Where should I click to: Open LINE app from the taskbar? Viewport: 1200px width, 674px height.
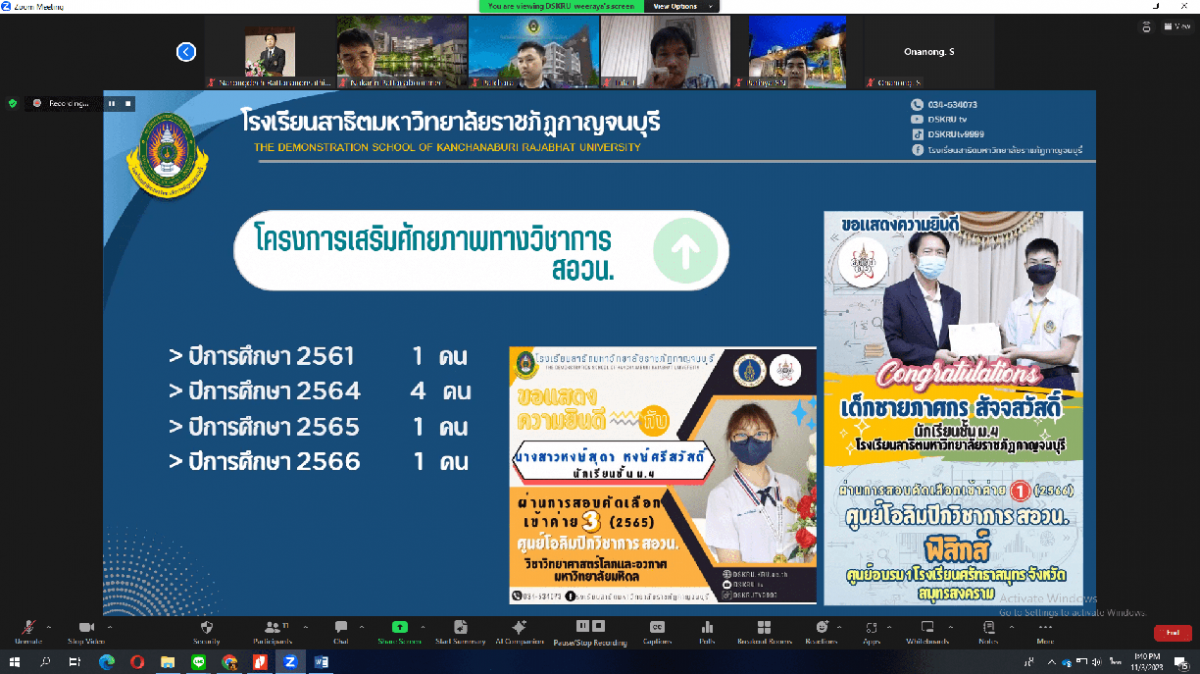(x=198, y=662)
